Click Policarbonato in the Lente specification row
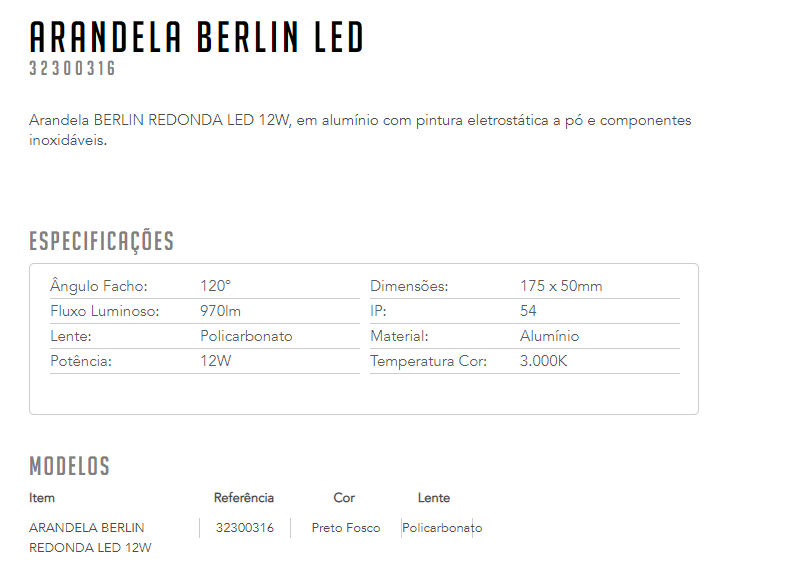The width and height of the screenshot is (800, 567). pyautogui.click(x=246, y=336)
